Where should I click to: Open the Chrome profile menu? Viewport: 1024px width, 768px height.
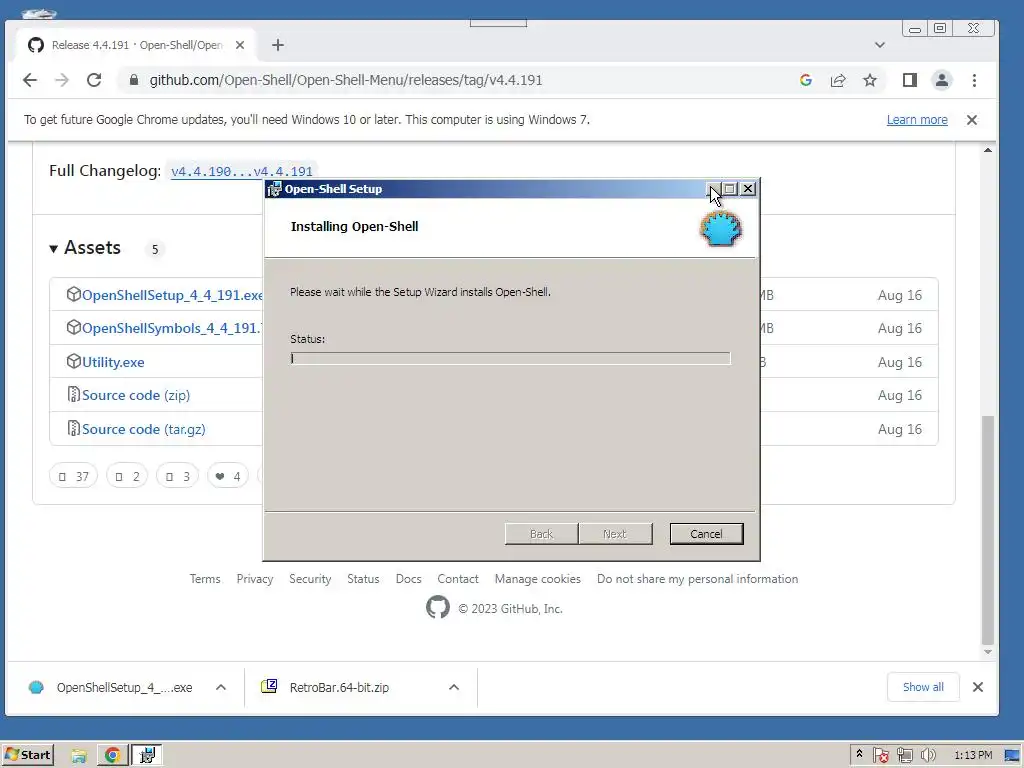tap(942, 80)
